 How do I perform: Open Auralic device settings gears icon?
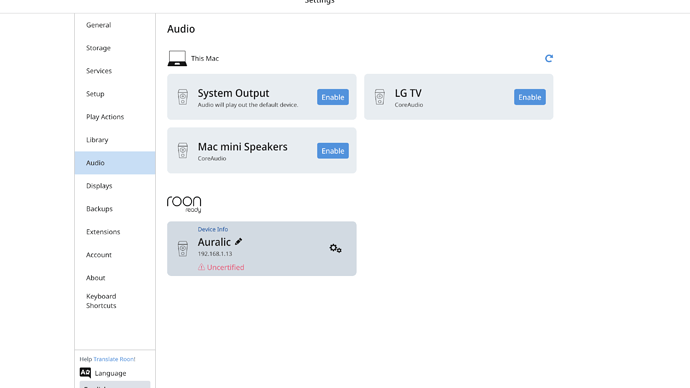(335, 249)
